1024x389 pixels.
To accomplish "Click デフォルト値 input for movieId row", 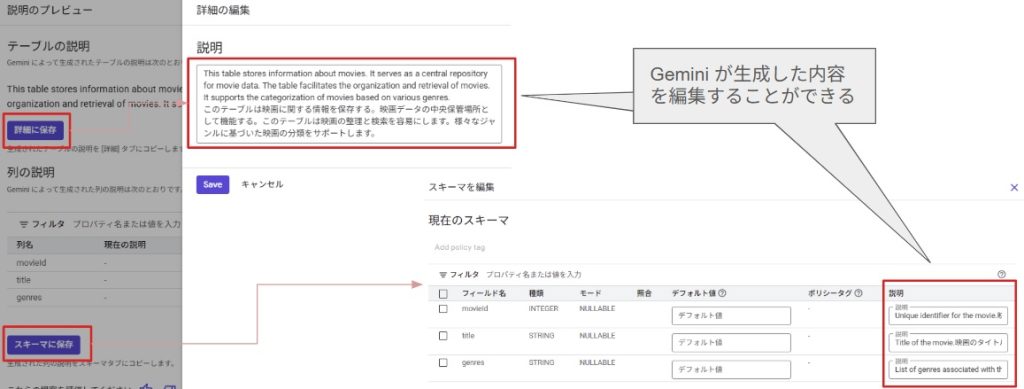I will click(x=731, y=316).
